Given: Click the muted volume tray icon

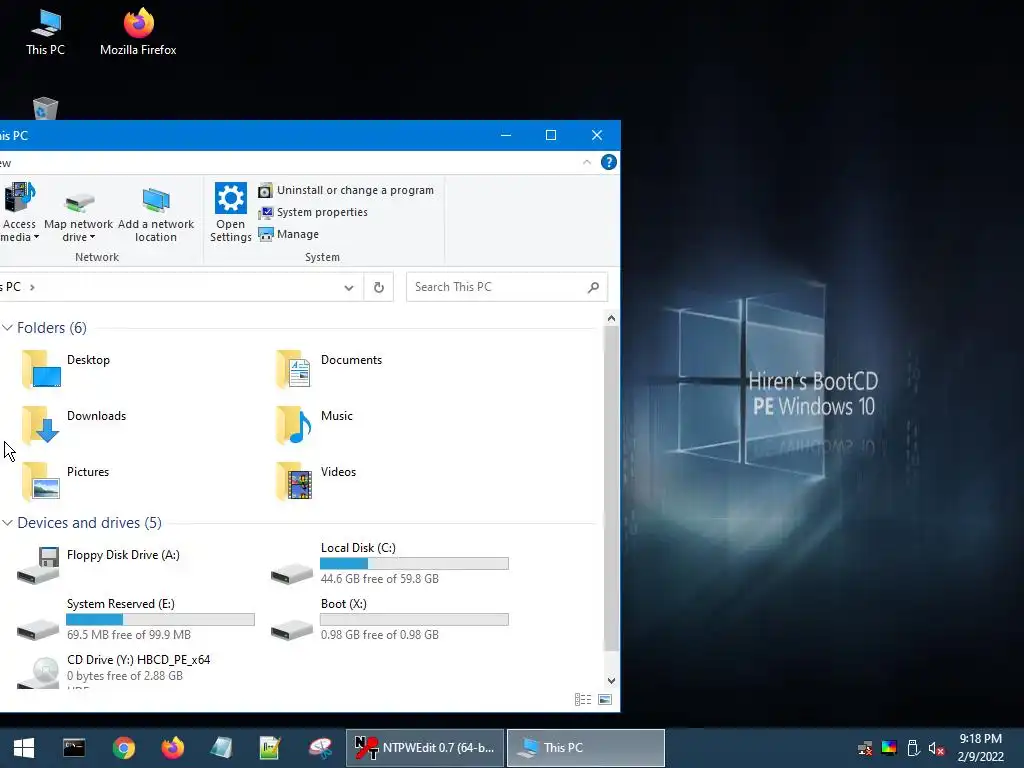Looking at the screenshot, I should click(936, 748).
